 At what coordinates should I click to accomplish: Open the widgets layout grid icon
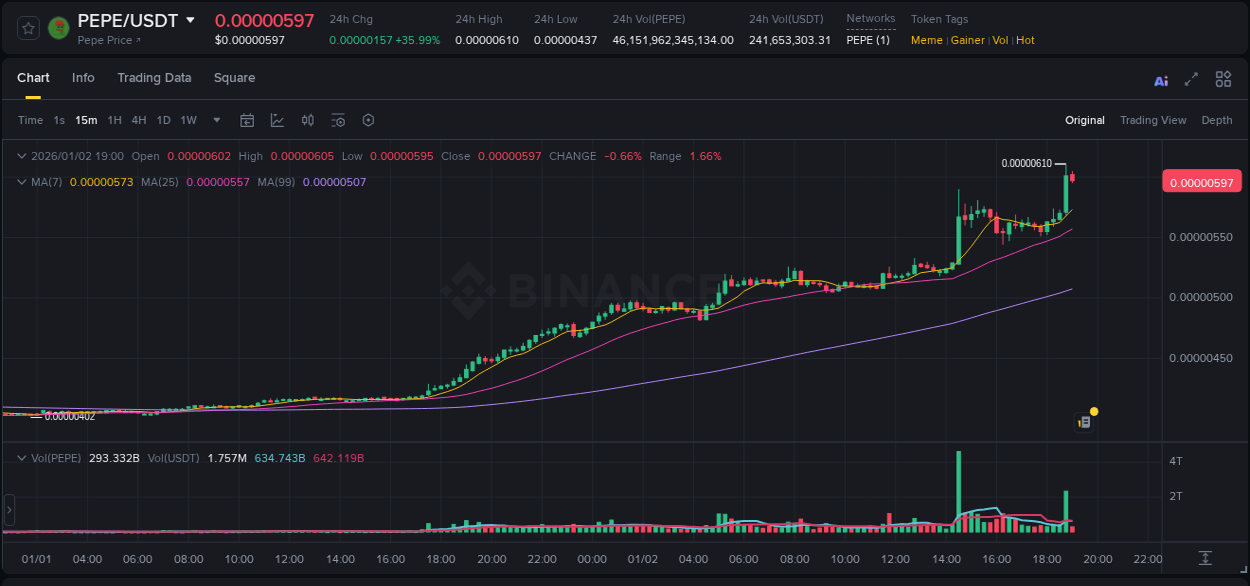(1223, 78)
